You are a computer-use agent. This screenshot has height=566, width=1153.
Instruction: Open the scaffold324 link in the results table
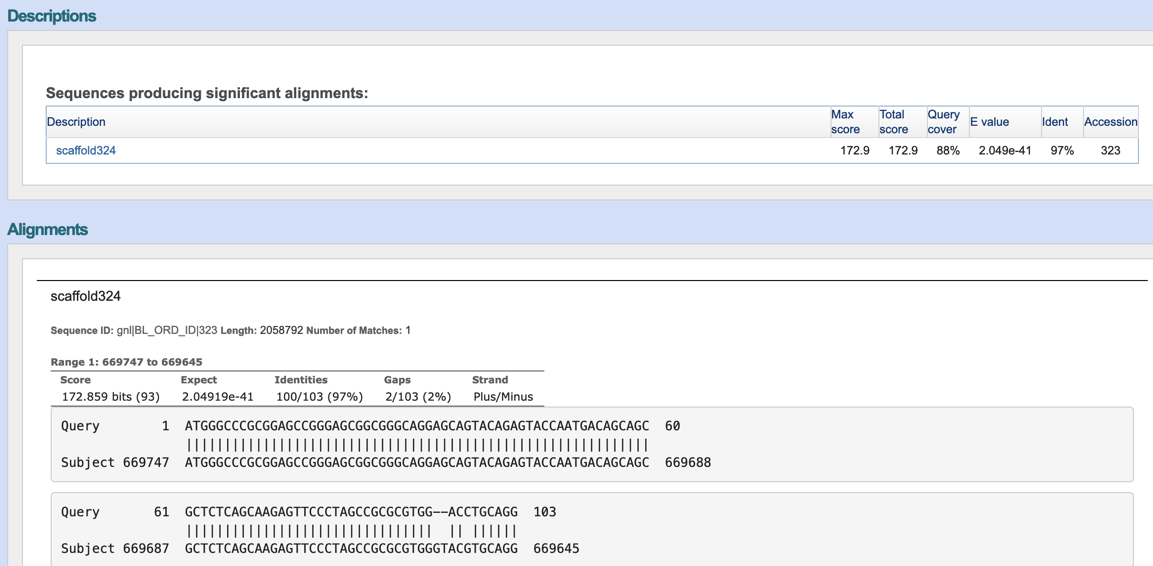tap(86, 151)
